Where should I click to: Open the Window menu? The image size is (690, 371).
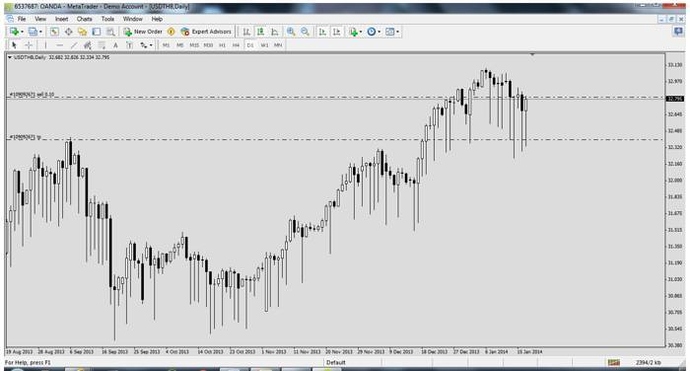pyautogui.click(x=132, y=19)
